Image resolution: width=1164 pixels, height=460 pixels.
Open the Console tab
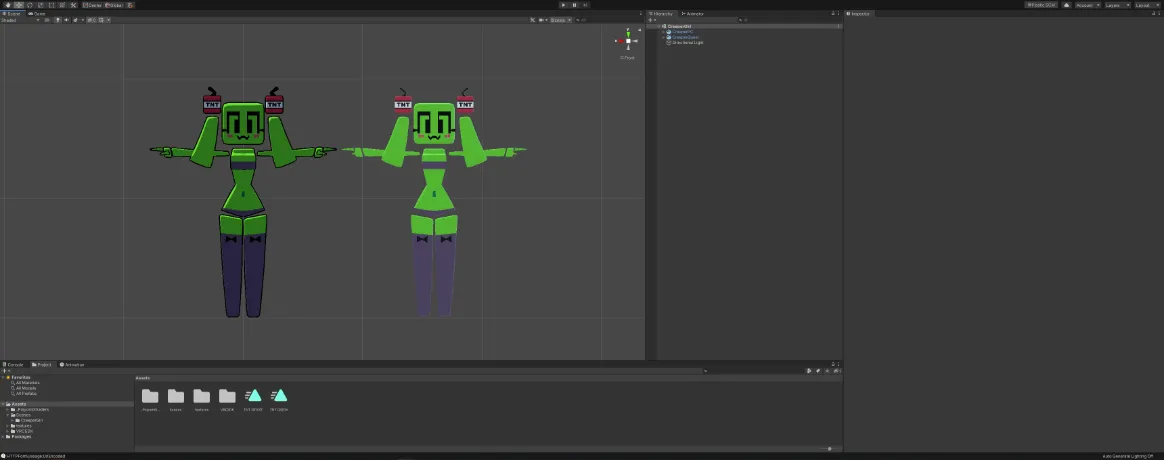pos(15,365)
